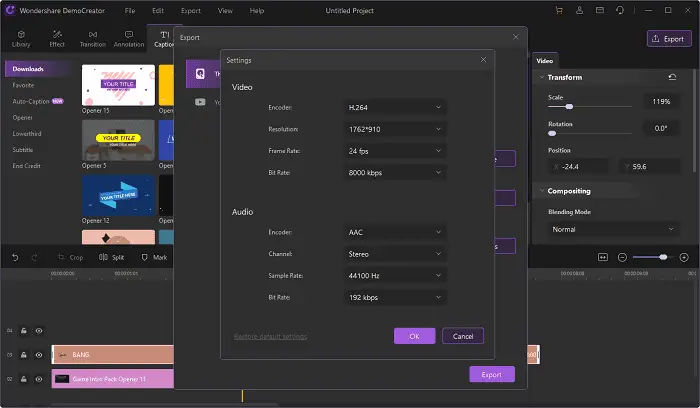Open the Annotation panel
Image resolution: width=700 pixels, height=408 pixels.
[129, 39]
